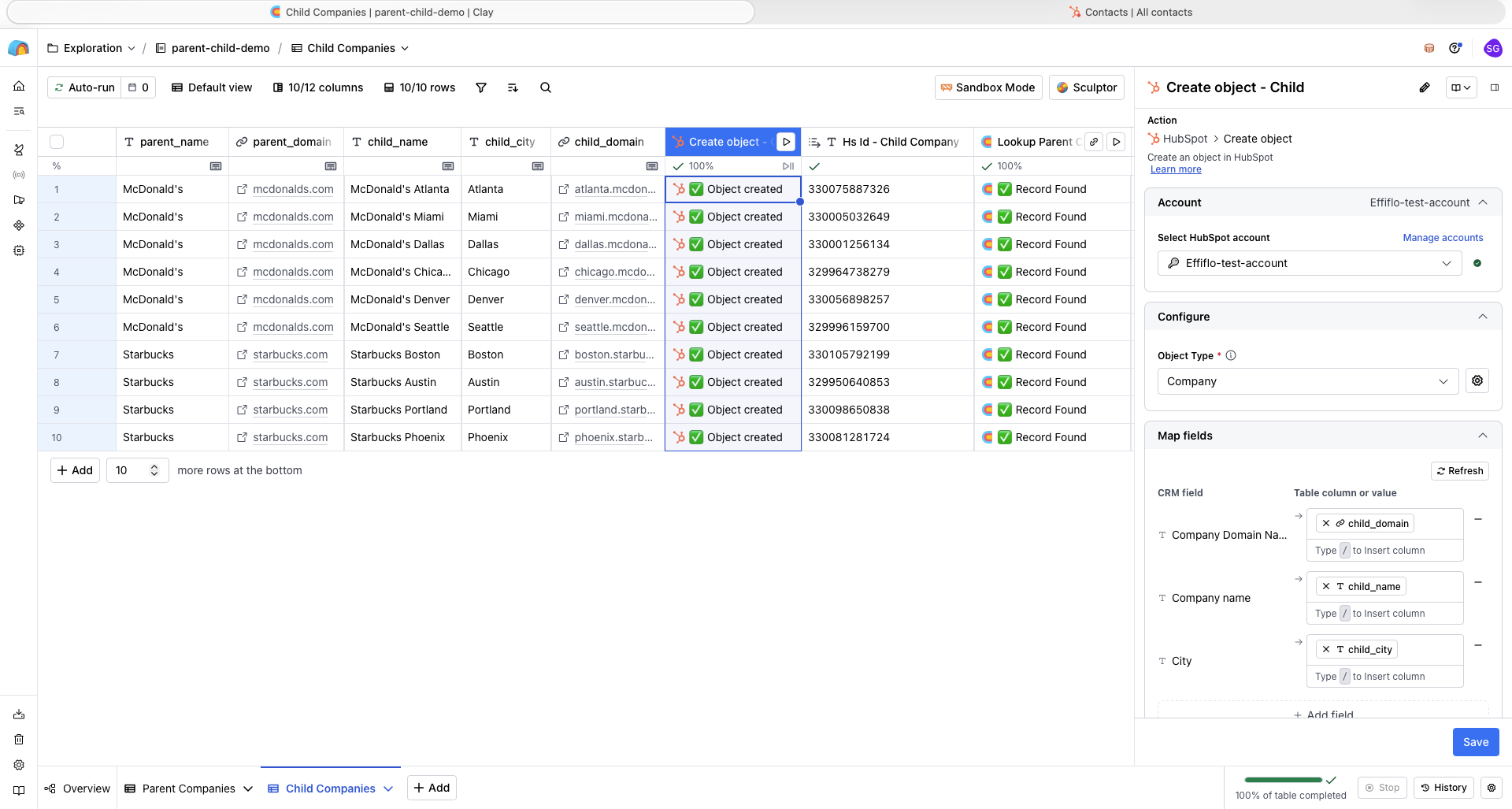Add a new table tab
The width and height of the screenshot is (1512, 809).
point(432,788)
